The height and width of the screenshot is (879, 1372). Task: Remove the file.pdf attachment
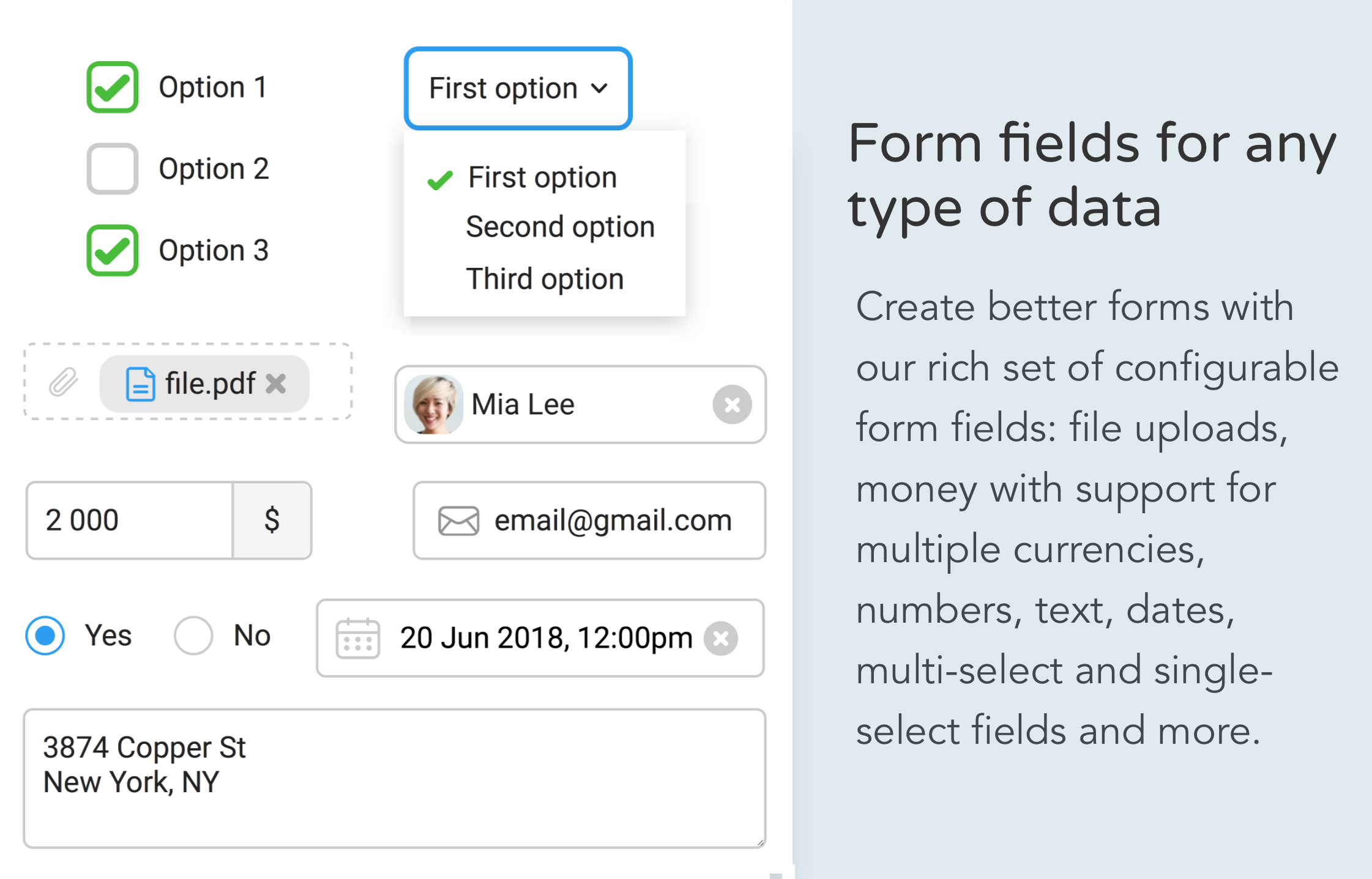coord(277,384)
